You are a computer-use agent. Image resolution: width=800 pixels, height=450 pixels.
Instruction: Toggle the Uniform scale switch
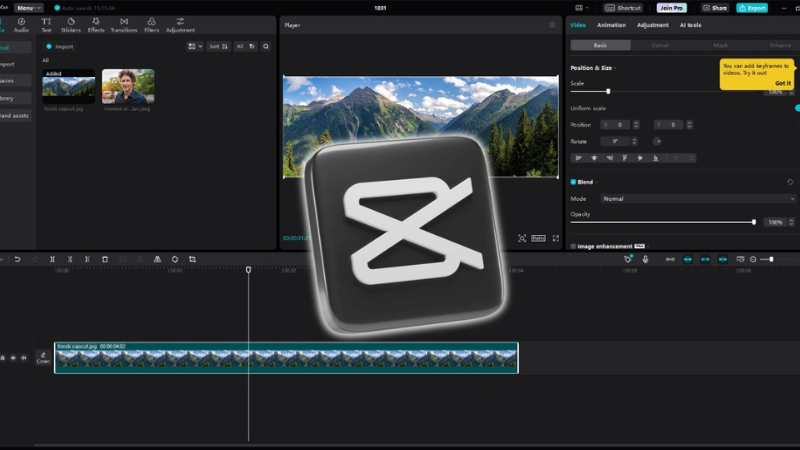[x=797, y=108]
